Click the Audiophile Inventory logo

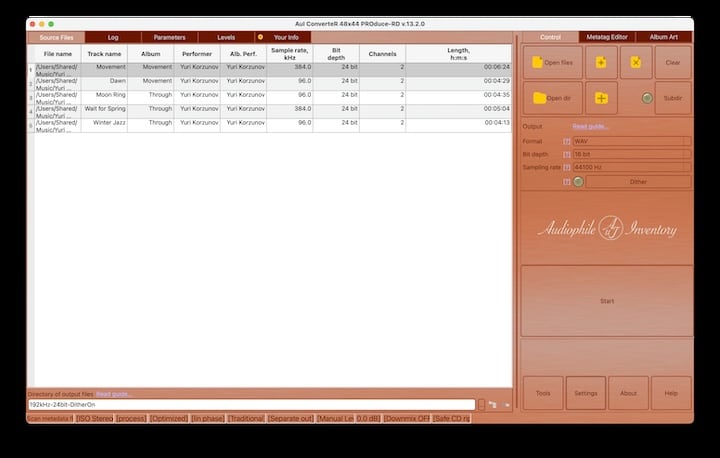pos(607,228)
